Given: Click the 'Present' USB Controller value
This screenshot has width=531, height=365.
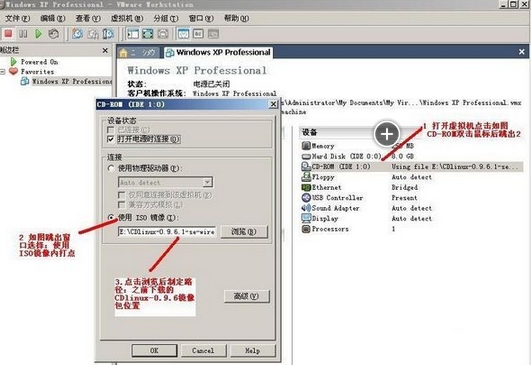Looking at the screenshot, I should (x=404, y=197).
